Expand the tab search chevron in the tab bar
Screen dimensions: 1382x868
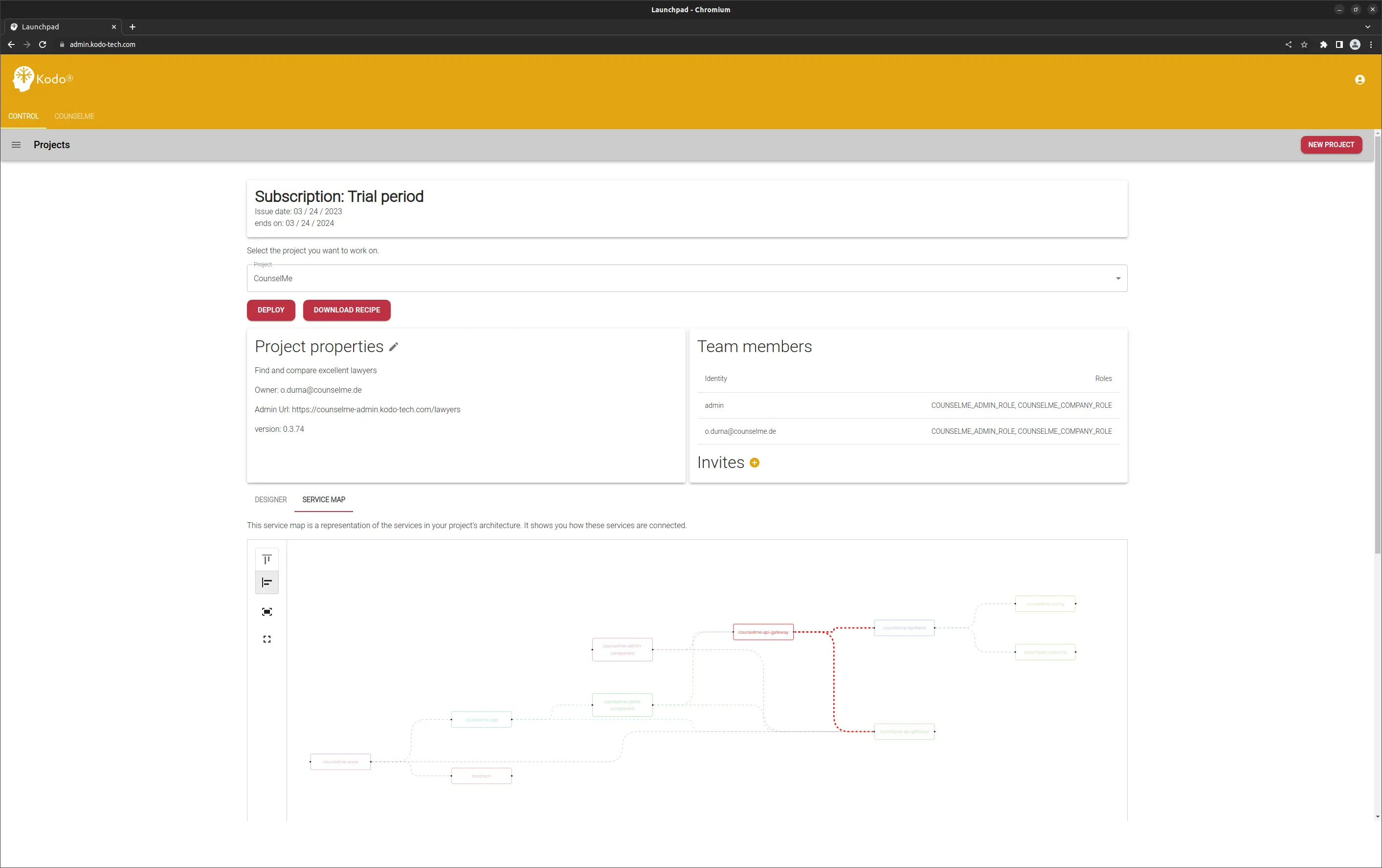click(x=1368, y=27)
